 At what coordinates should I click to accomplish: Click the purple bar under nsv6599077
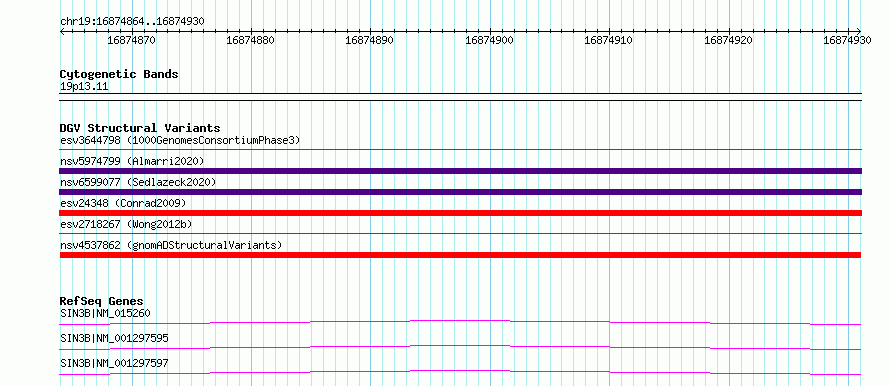[460, 192]
